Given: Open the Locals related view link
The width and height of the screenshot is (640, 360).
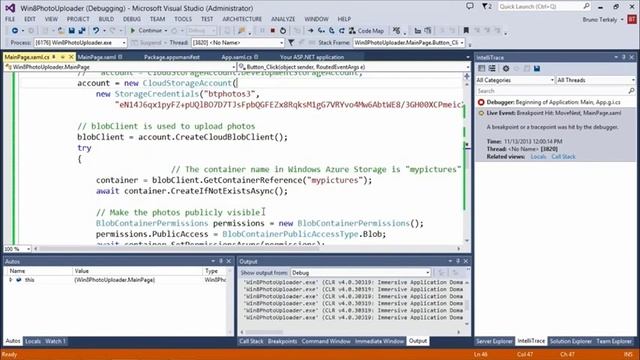Looking at the screenshot, I should tap(538, 157).
